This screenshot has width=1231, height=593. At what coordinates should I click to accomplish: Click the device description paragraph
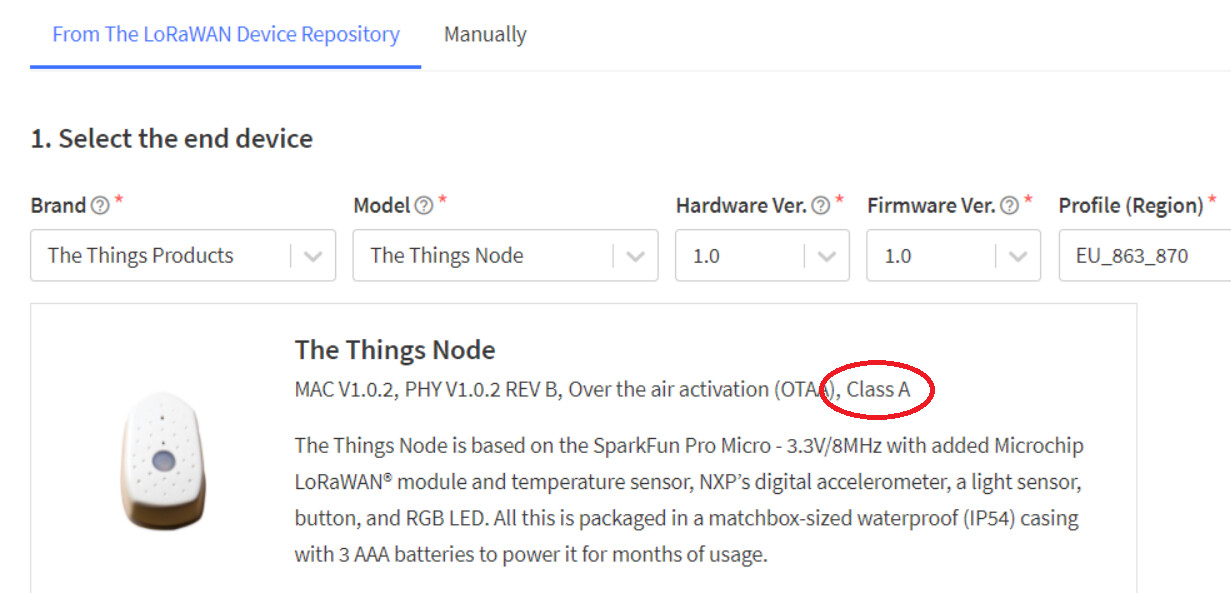(x=688, y=499)
